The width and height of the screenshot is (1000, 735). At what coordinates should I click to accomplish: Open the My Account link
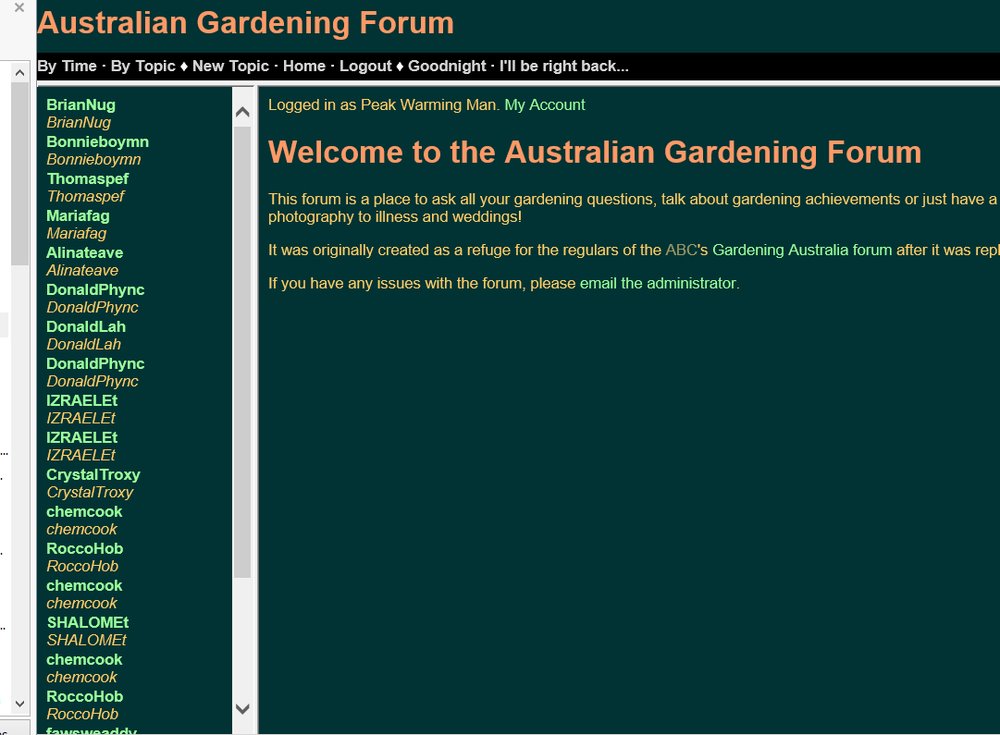[x=544, y=105]
